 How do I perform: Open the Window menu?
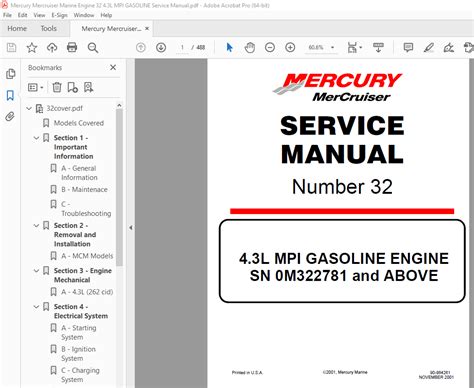click(84, 15)
